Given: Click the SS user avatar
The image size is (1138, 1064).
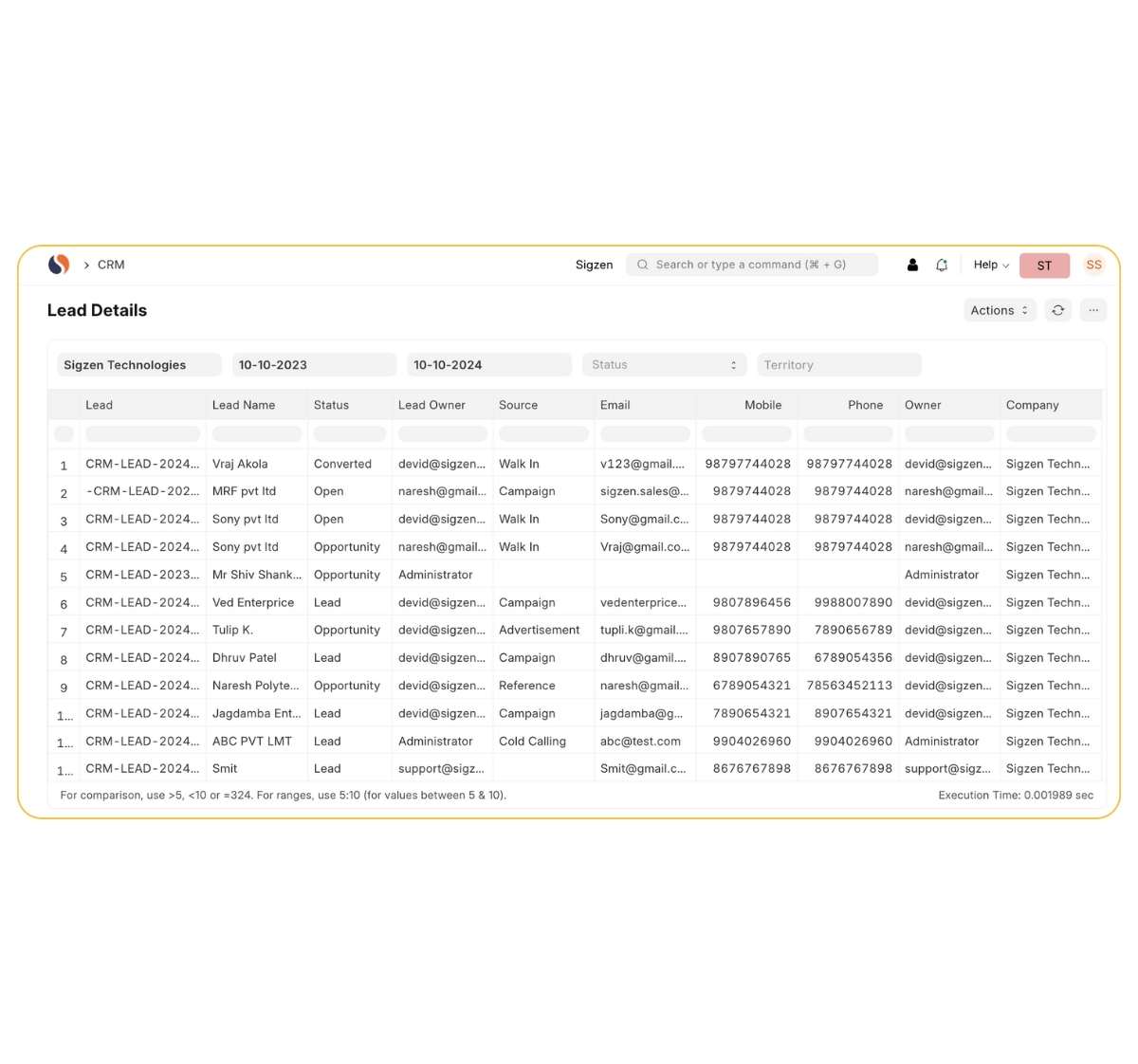Looking at the screenshot, I should (1093, 266).
